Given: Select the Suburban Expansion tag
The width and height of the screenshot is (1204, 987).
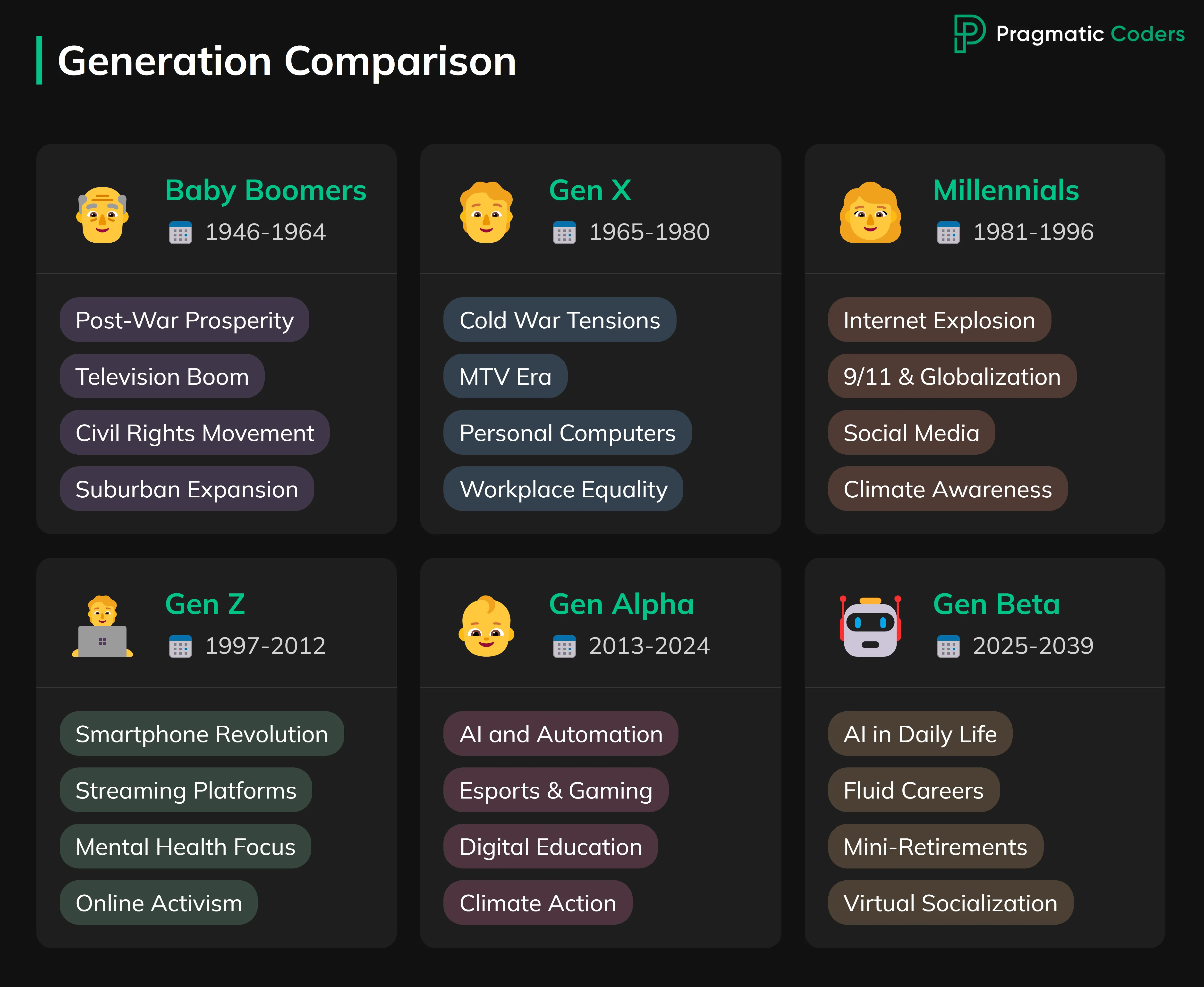Looking at the screenshot, I should tap(187, 488).
